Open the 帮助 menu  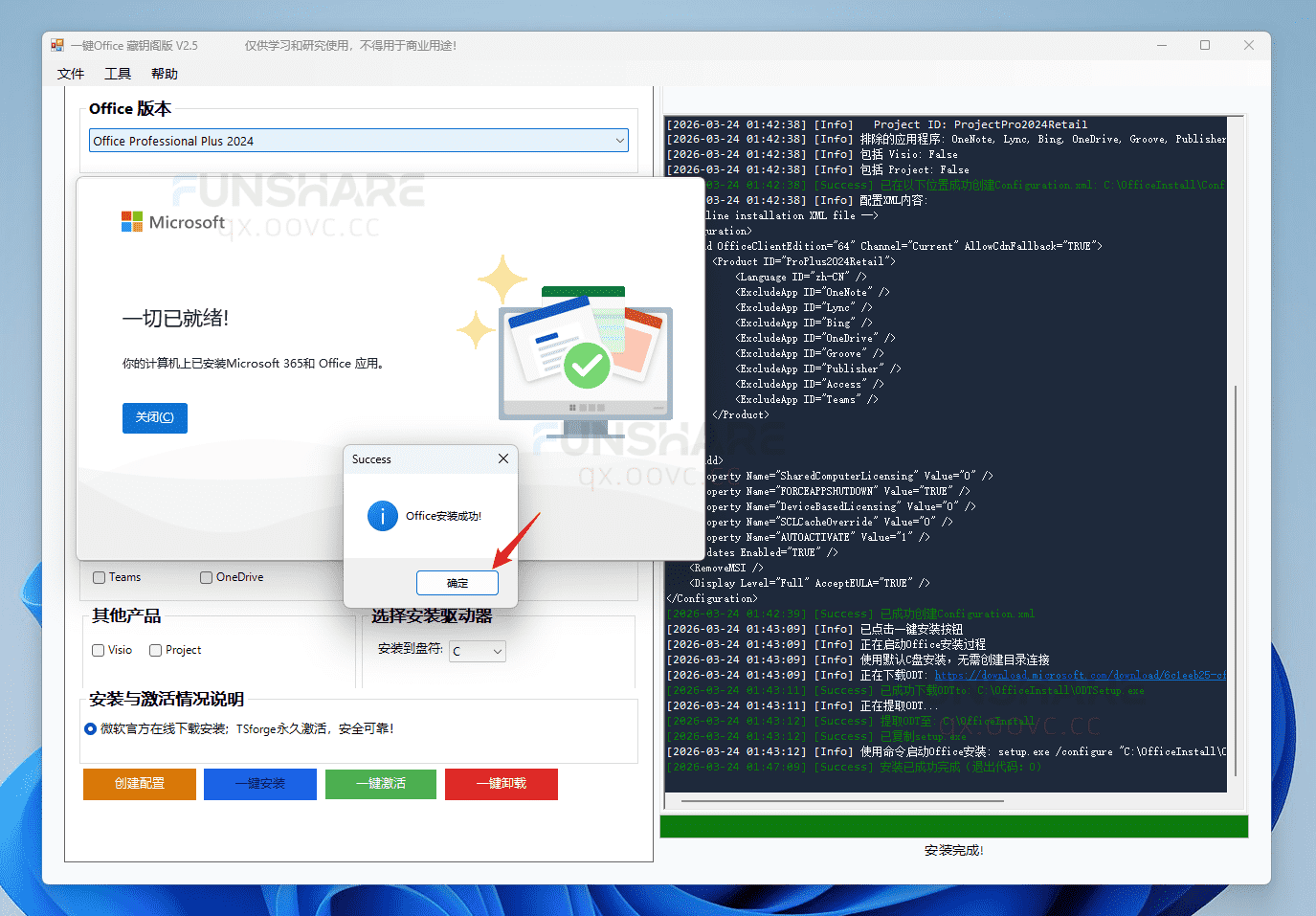point(165,74)
